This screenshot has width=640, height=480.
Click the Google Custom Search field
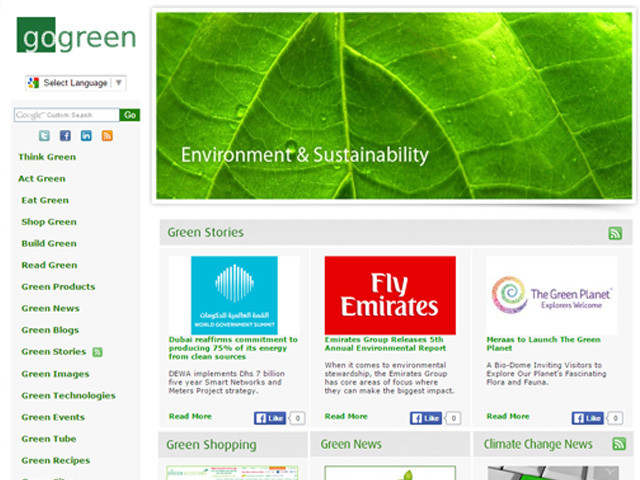point(66,115)
